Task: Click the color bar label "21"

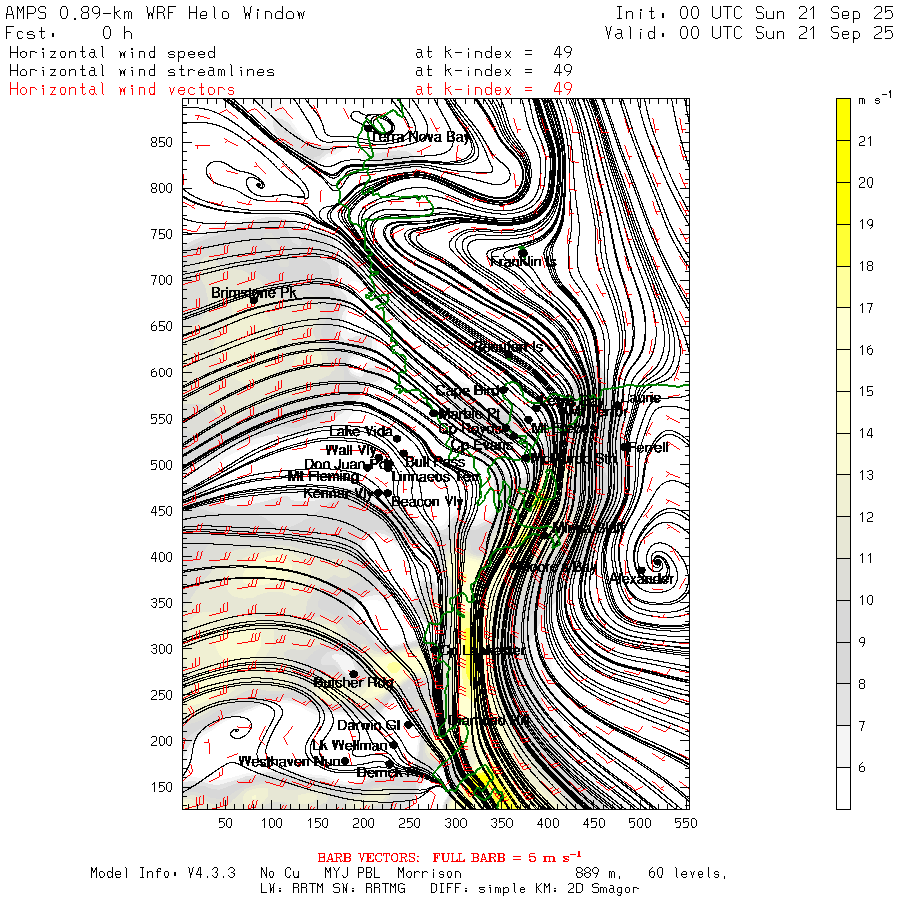Action: tap(866, 141)
